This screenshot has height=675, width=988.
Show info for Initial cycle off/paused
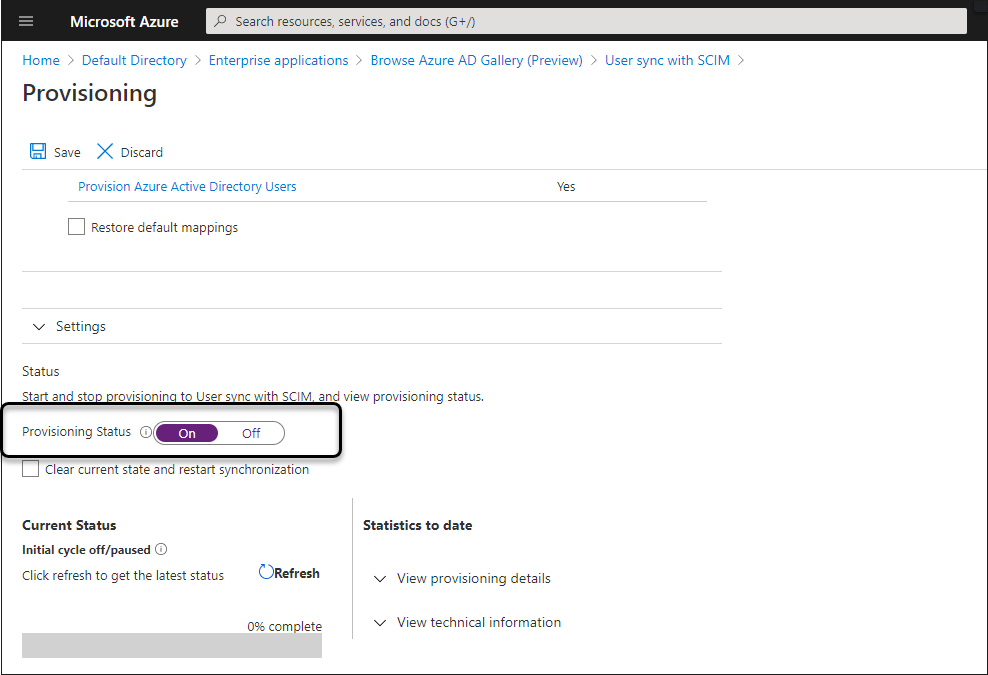click(161, 549)
